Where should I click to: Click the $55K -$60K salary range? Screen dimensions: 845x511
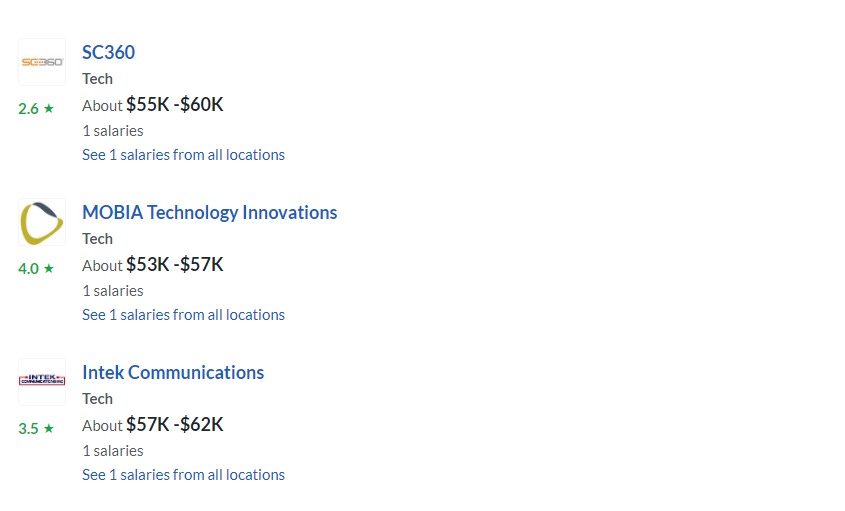[175, 105]
